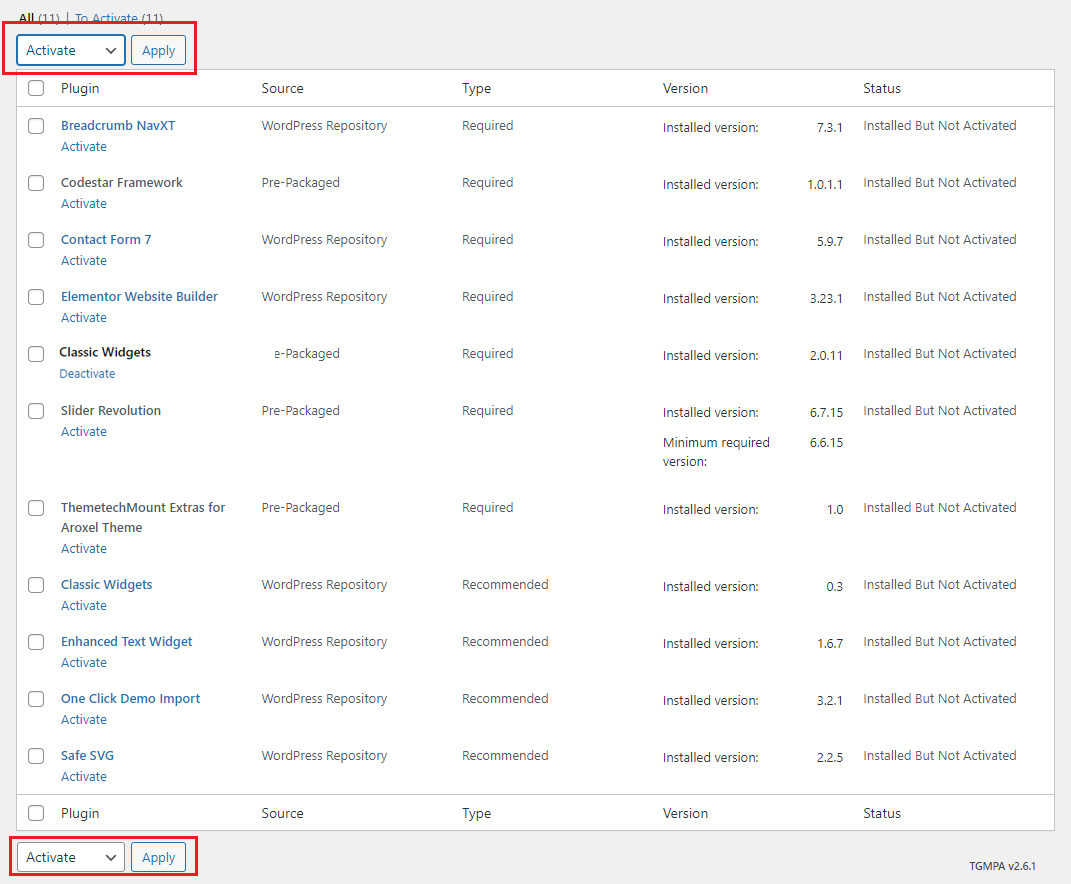Open the Breadcrumb NavXT plugin link

[x=118, y=126]
